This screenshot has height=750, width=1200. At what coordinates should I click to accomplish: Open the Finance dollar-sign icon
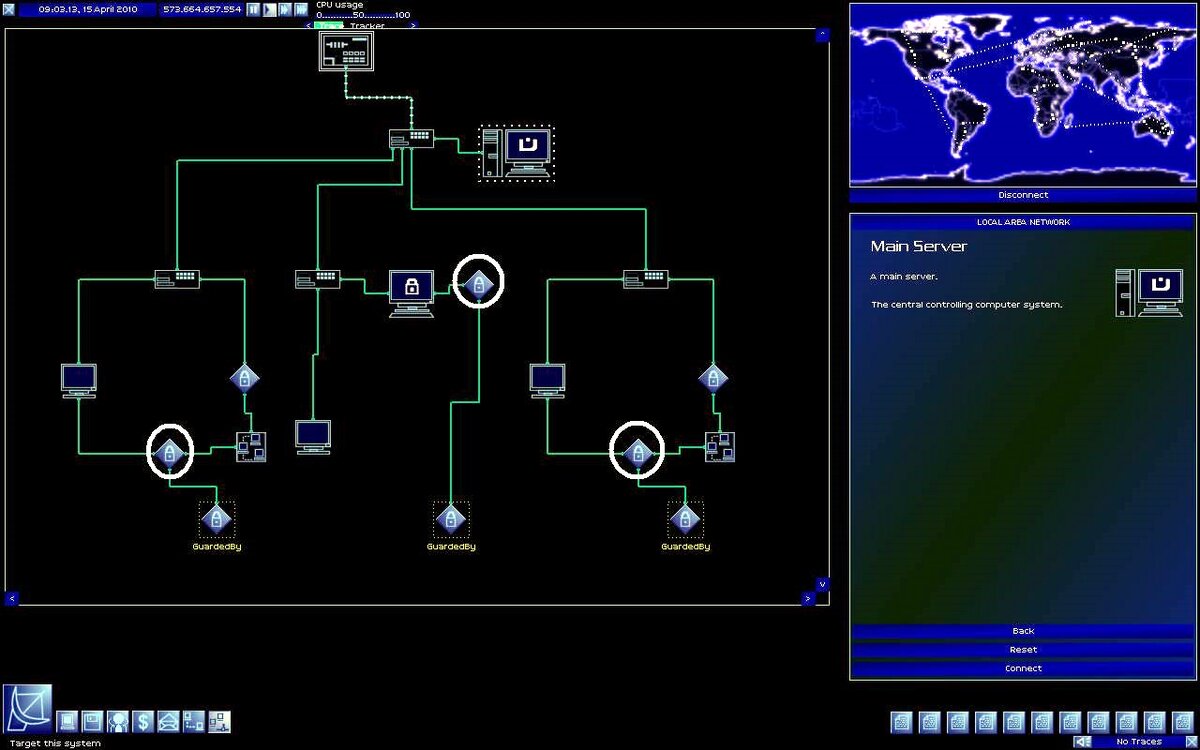click(x=143, y=721)
